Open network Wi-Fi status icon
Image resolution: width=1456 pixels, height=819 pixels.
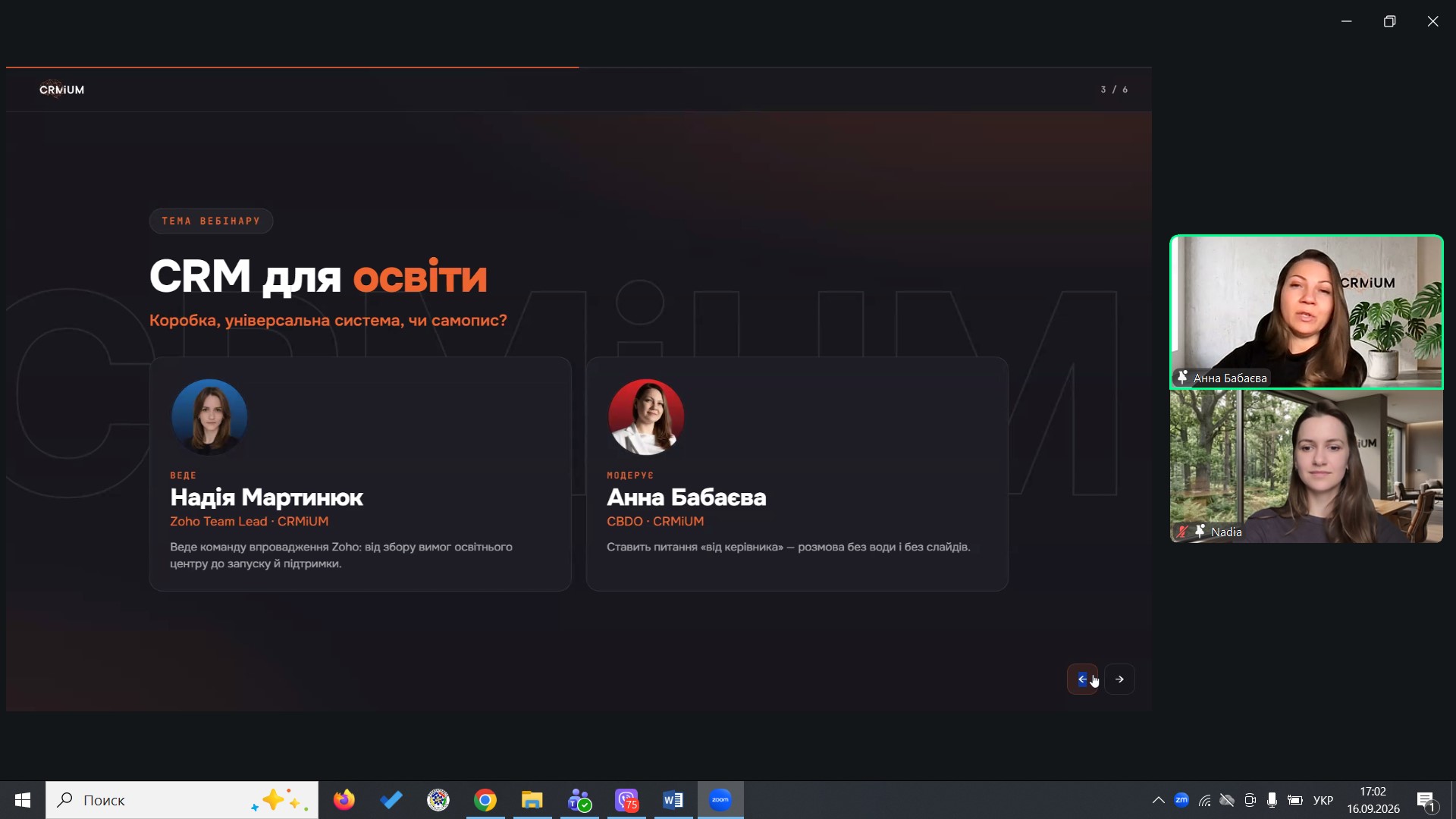[x=1204, y=800]
